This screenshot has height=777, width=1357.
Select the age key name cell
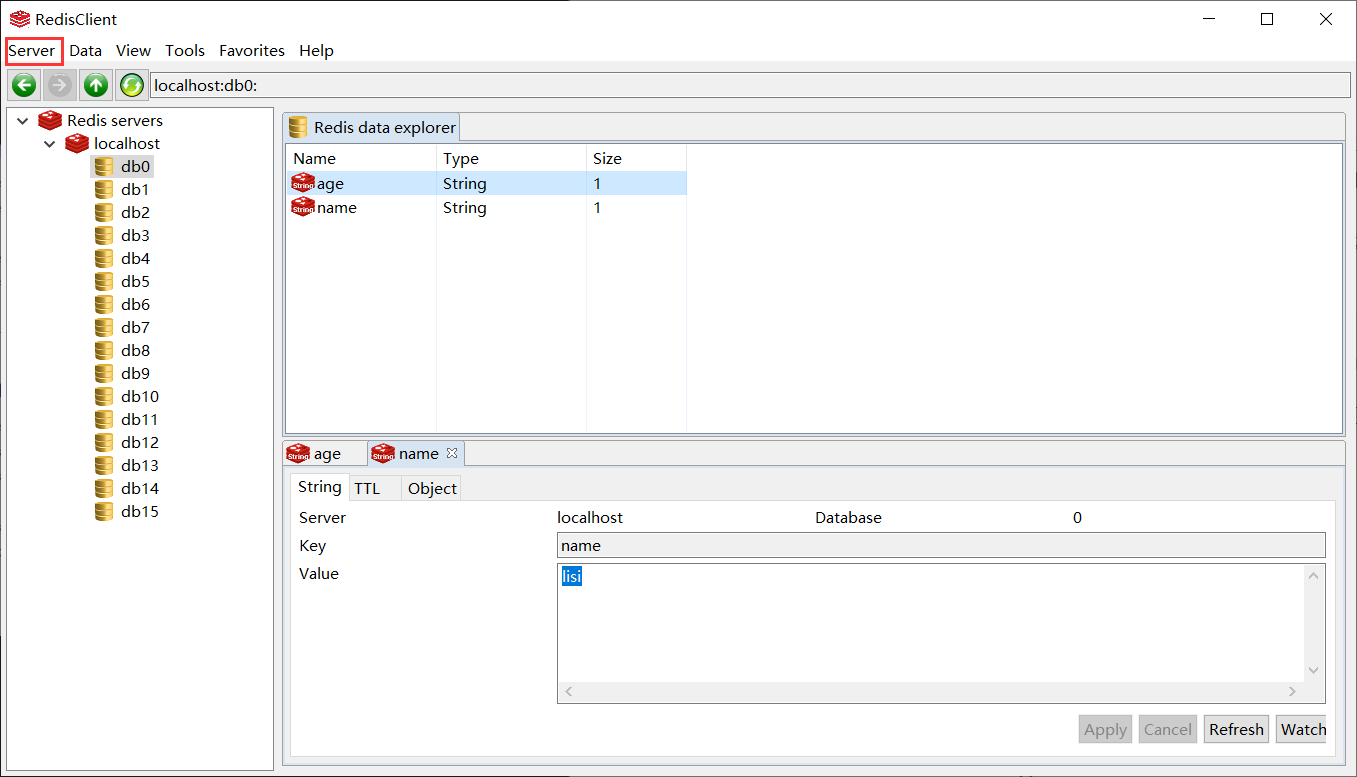(330, 183)
